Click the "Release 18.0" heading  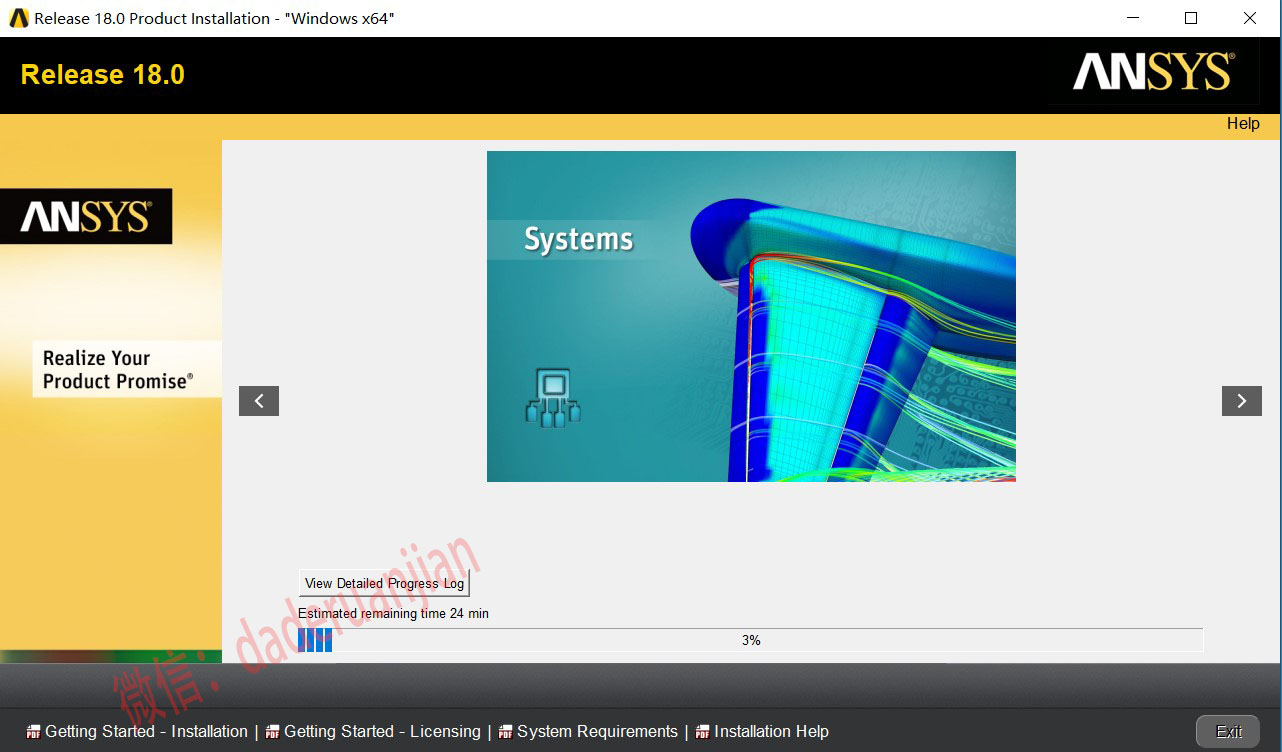pyautogui.click(x=103, y=75)
